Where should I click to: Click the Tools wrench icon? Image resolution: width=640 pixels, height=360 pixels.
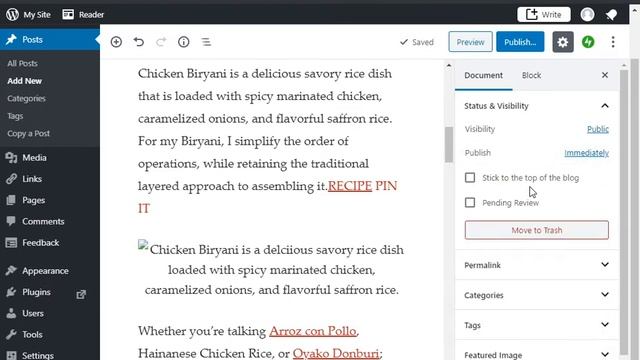(x=11, y=334)
